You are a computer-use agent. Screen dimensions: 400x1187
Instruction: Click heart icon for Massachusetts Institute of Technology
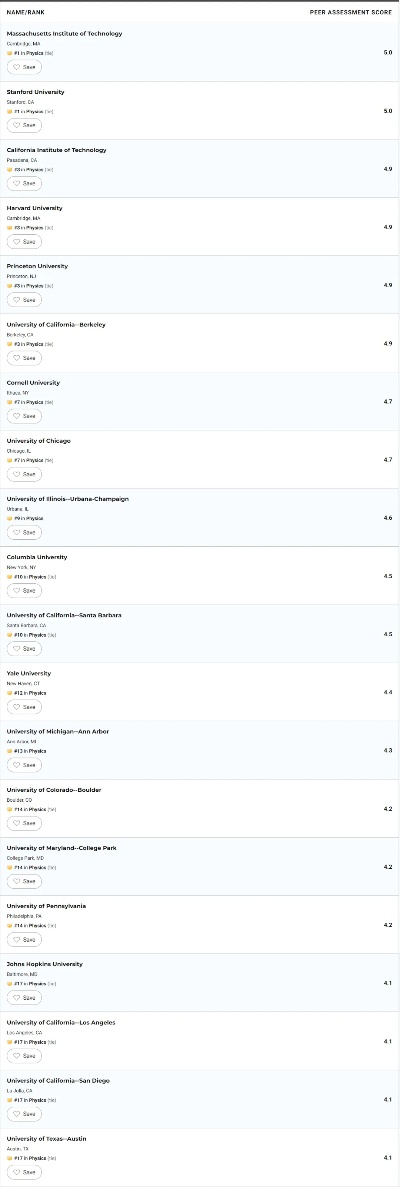[x=17, y=67]
